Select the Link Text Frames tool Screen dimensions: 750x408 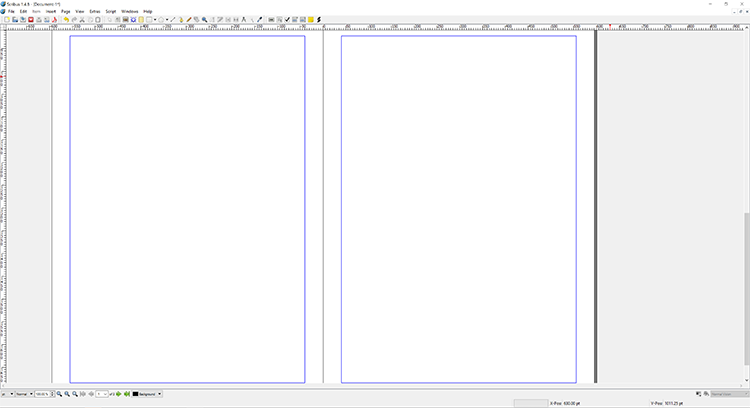pos(228,20)
